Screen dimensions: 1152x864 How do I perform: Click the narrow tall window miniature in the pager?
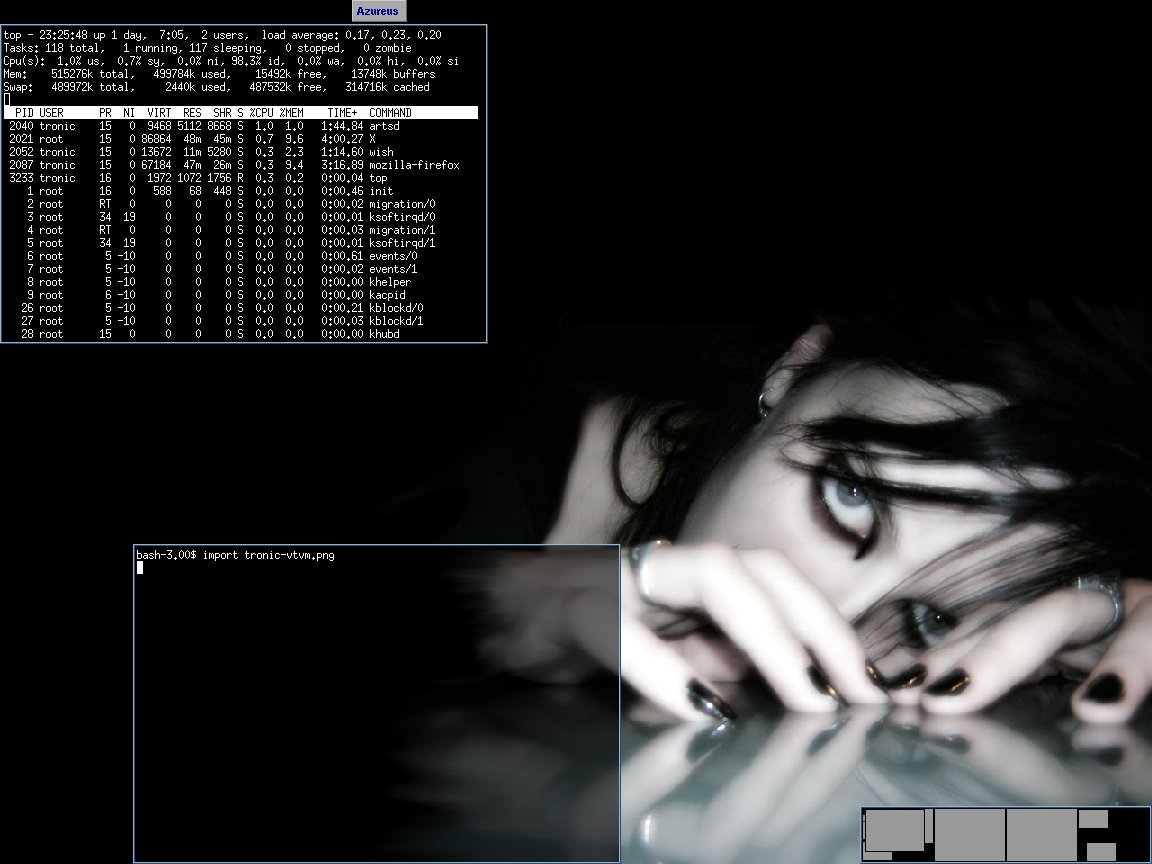[929, 827]
